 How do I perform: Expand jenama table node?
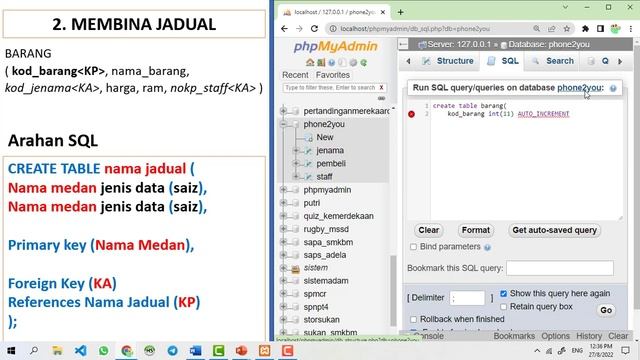pyautogui.click(x=297, y=150)
